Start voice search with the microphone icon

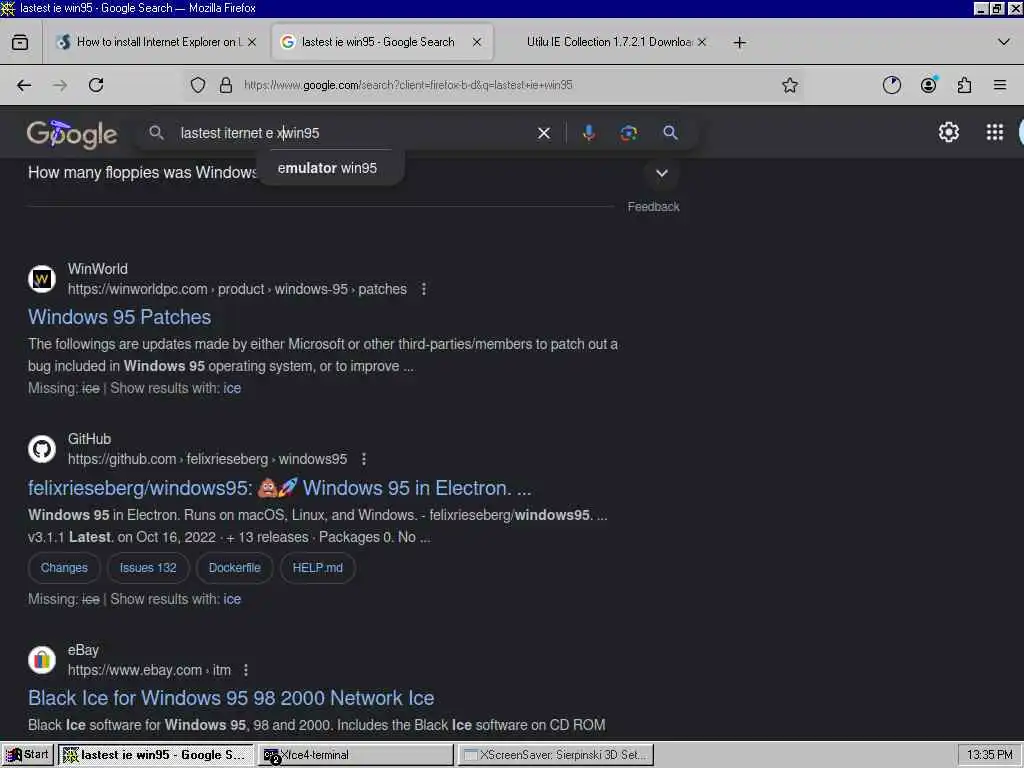(x=588, y=133)
